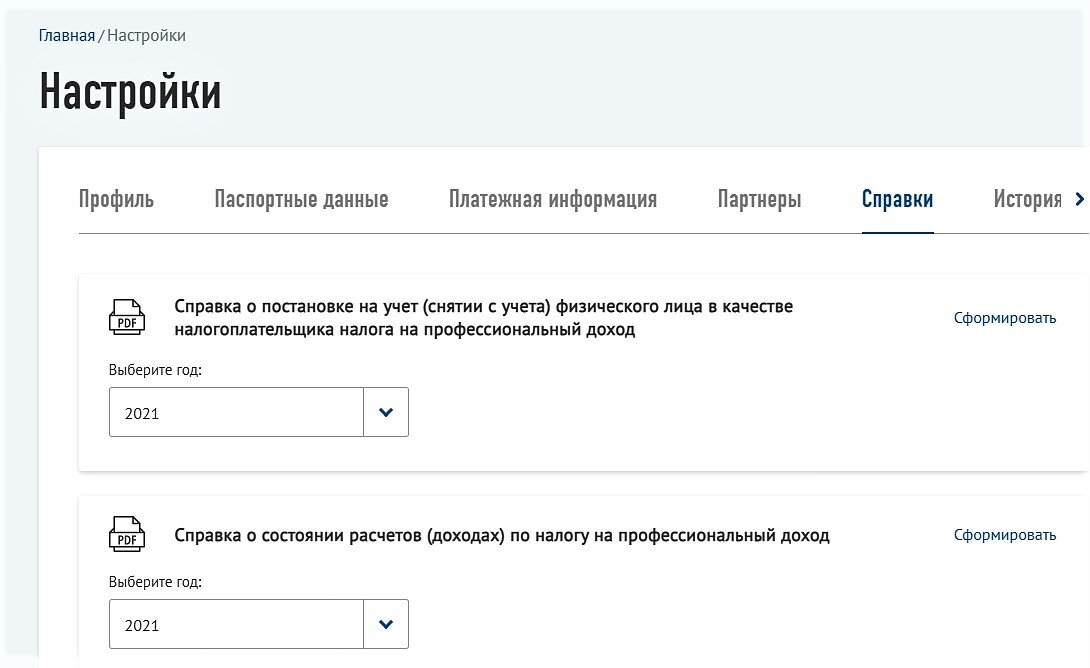Click Сформировать for the registration certificate
This screenshot has width=1090, height=668.
pos(1004,318)
